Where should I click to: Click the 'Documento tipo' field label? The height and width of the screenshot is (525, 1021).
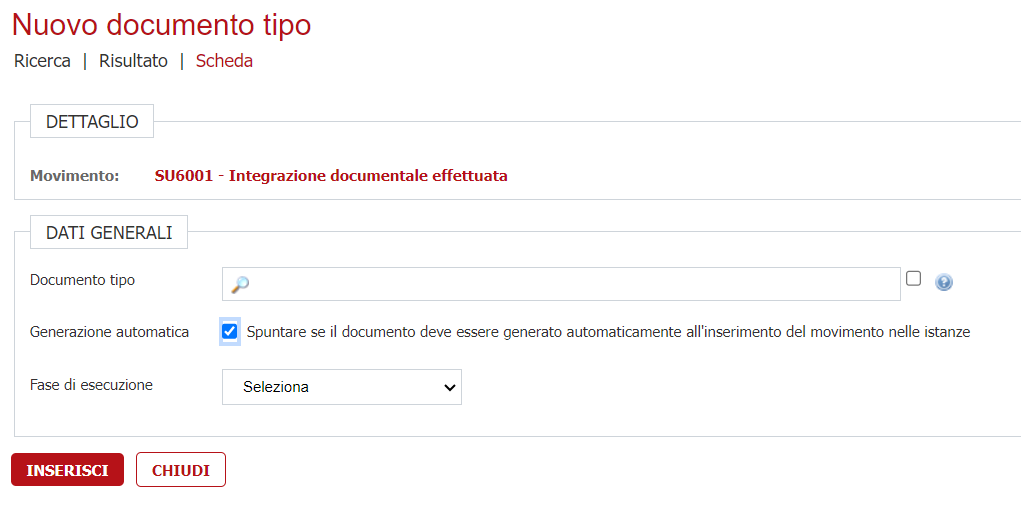click(x=82, y=280)
